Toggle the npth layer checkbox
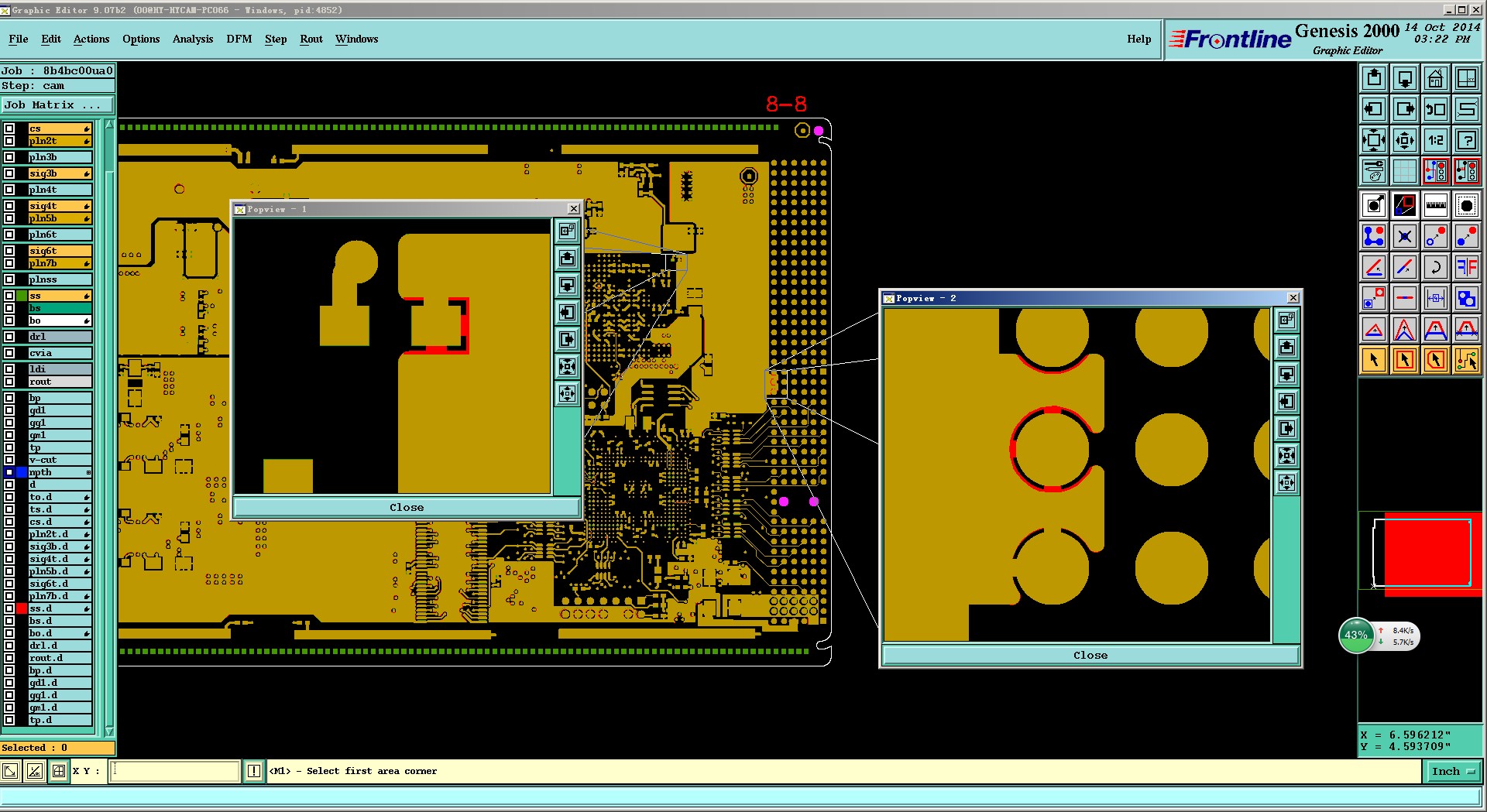The image size is (1487, 812). pyautogui.click(x=9, y=472)
